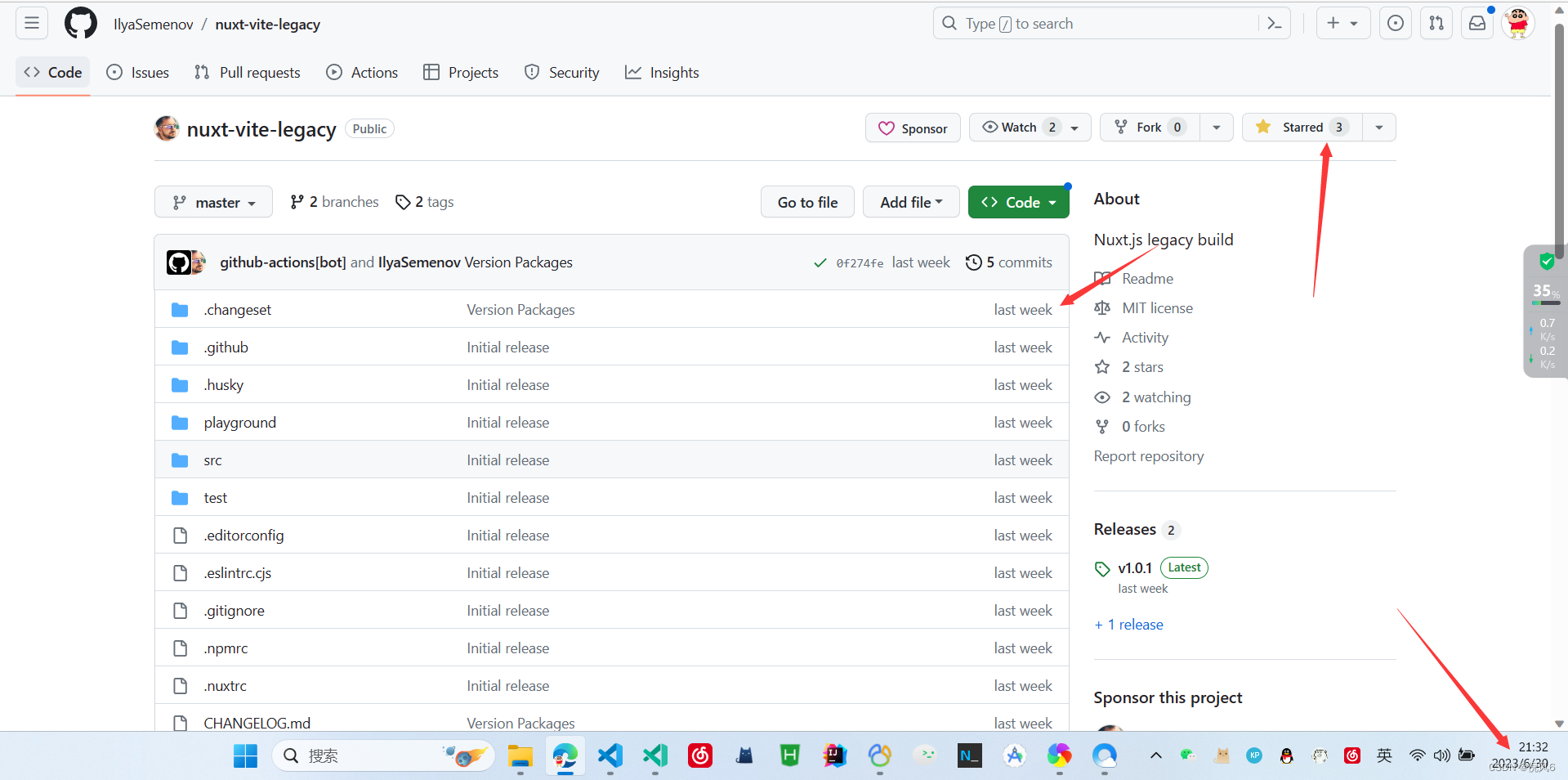This screenshot has width=1568, height=780.
Task: Open the v1.0.1 latest release
Action: point(1135,568)
